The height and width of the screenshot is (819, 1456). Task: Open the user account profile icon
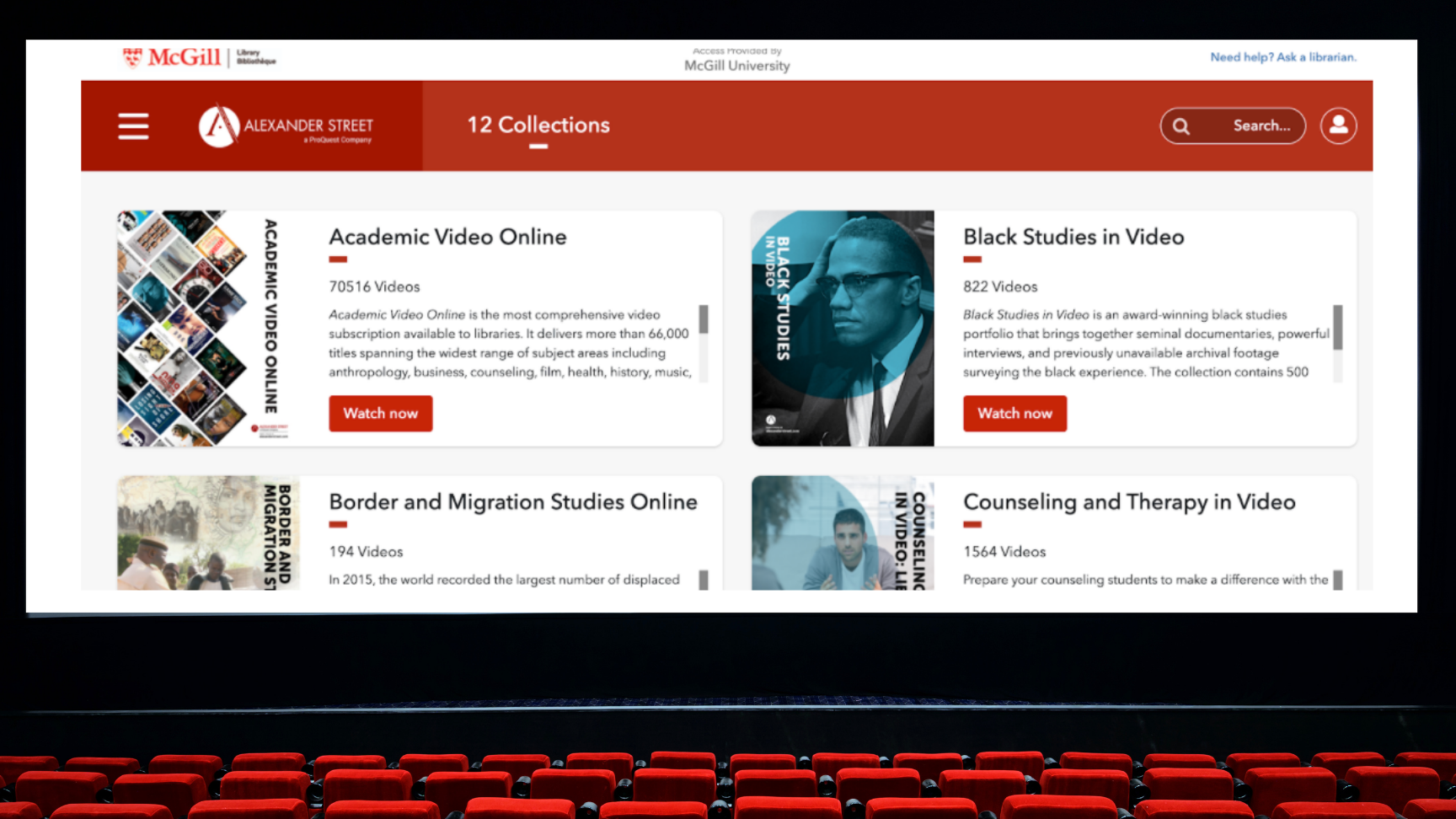1338,126
